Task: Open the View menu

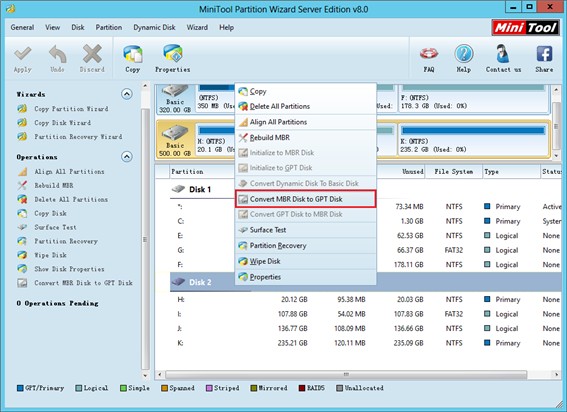Action: click(52, 27)
